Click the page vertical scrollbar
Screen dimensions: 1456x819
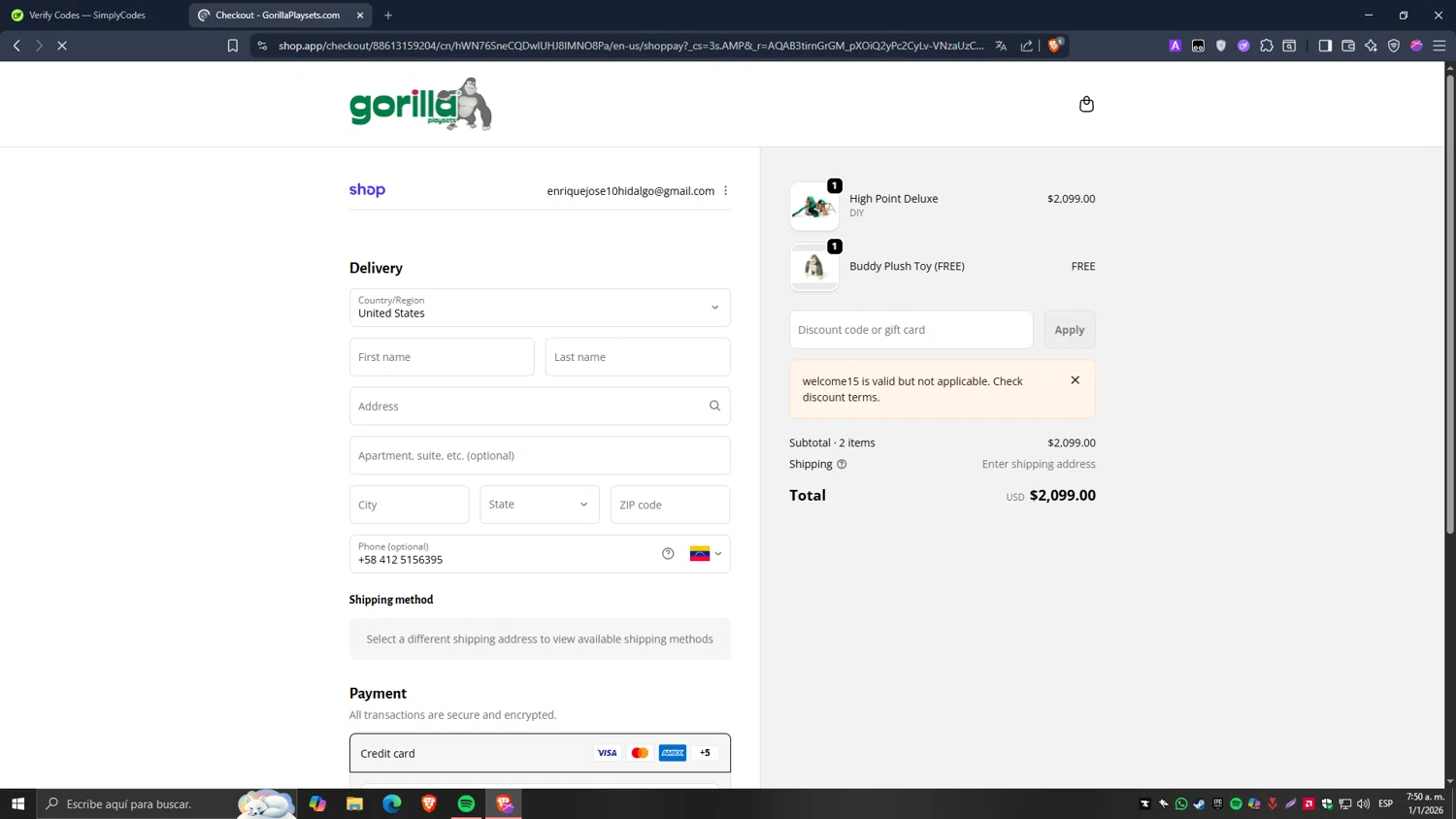[x=1450, y=304]
